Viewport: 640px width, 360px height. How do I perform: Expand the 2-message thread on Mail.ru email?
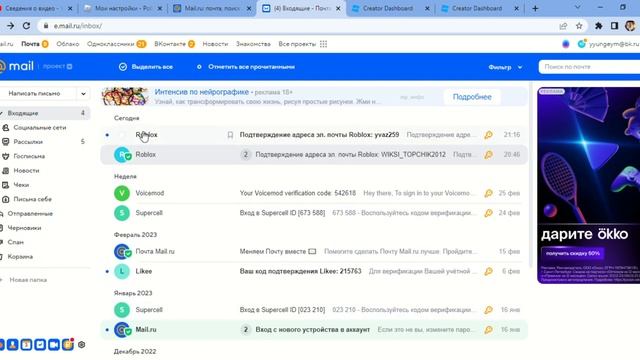click(245, 330)
